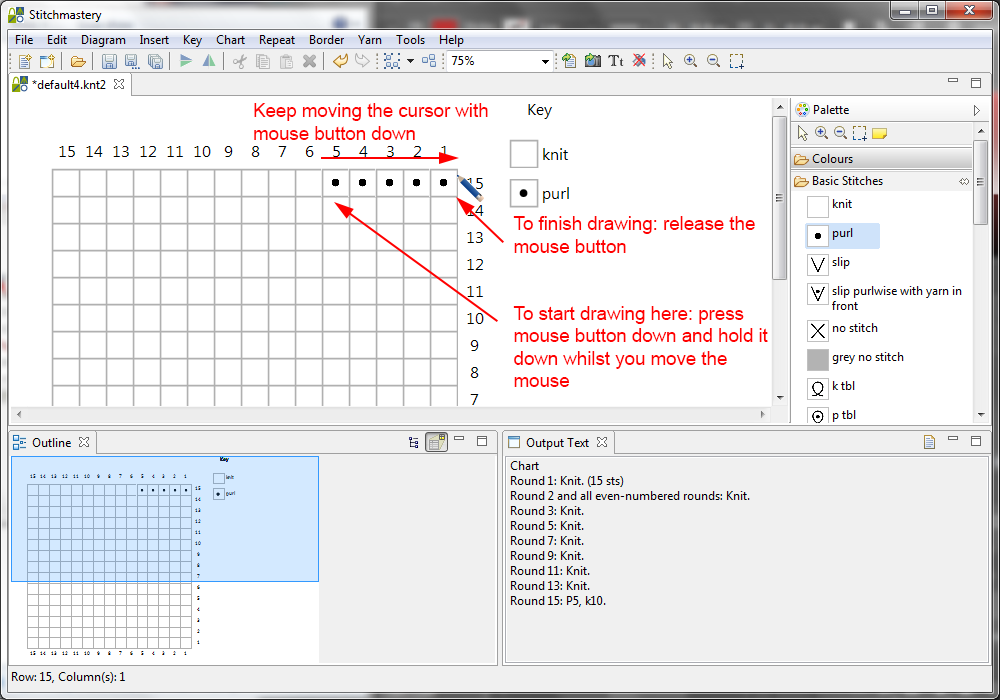Switch to the Outline tab

[x=51, y=442]
